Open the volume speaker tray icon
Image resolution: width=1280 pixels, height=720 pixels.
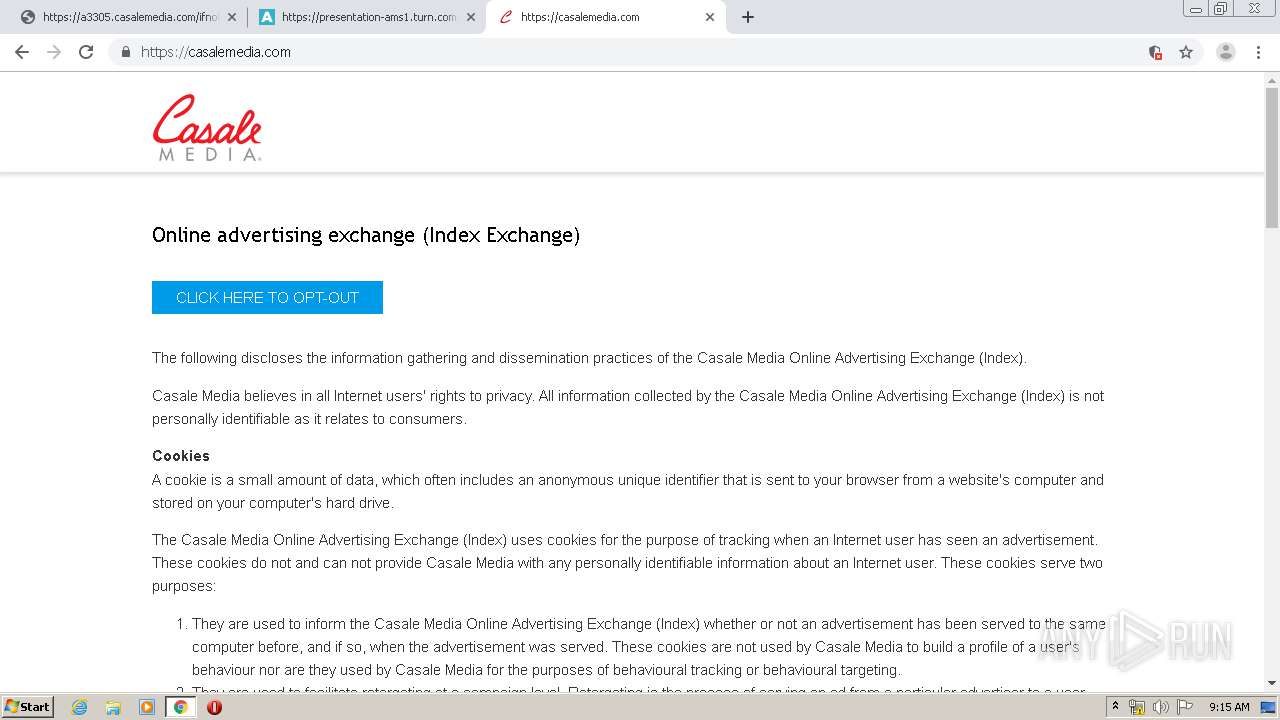click(x=1160, y=707)
